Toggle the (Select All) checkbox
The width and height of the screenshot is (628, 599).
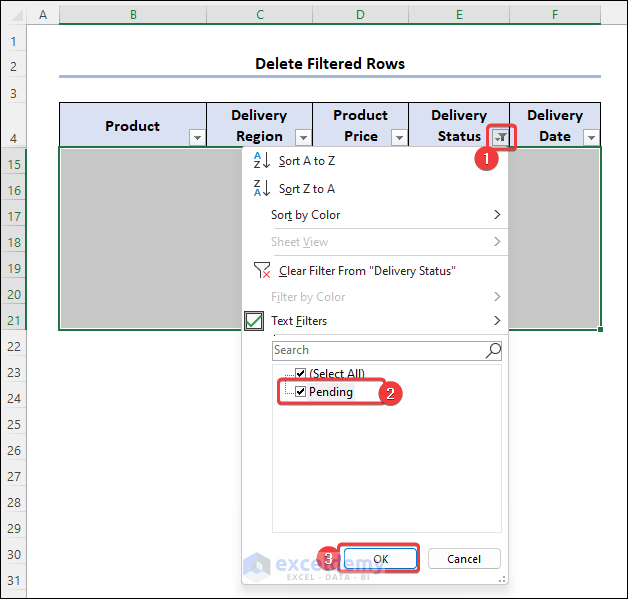301,374
